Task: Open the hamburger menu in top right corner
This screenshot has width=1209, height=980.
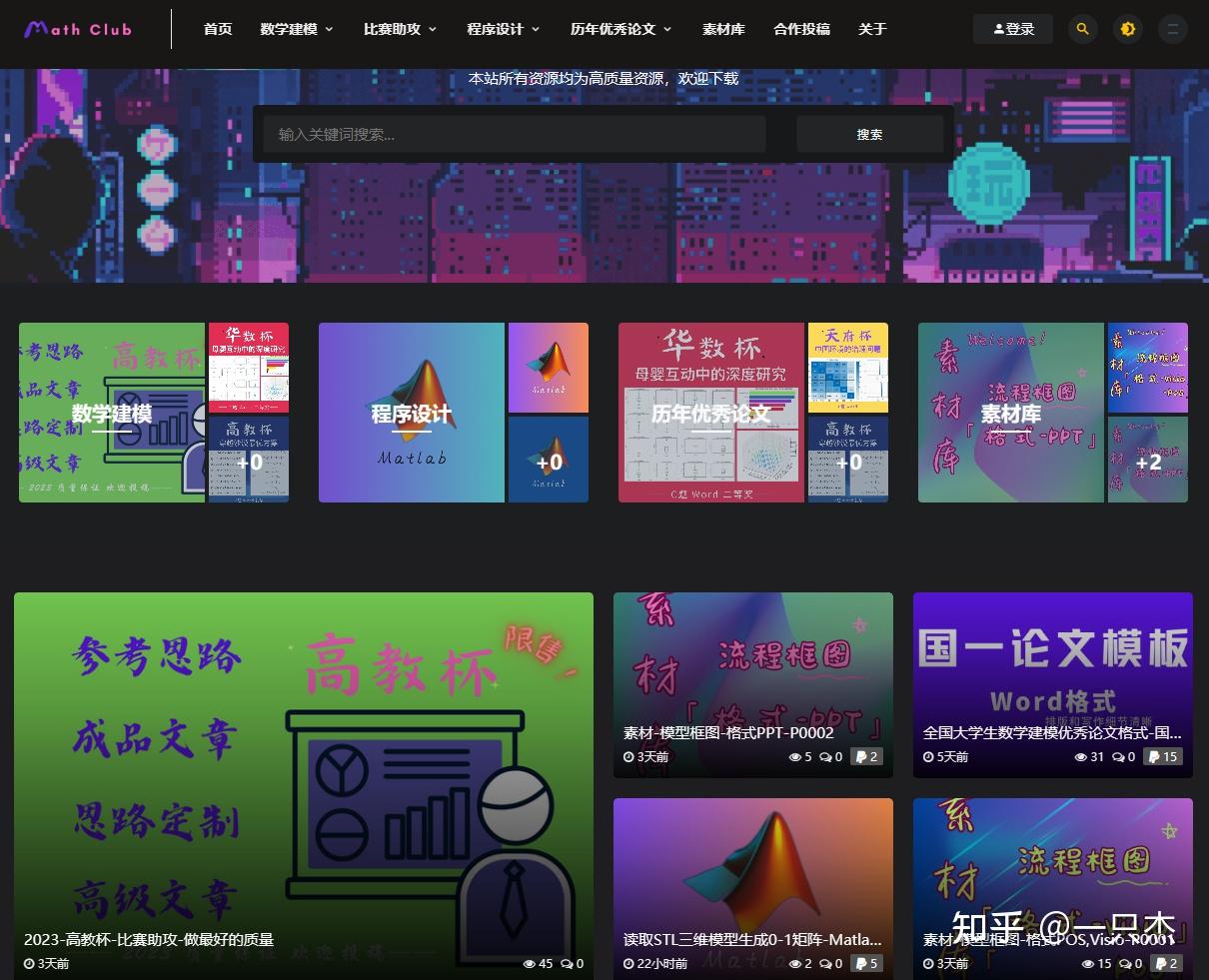Action: [x=1172, y=29]
